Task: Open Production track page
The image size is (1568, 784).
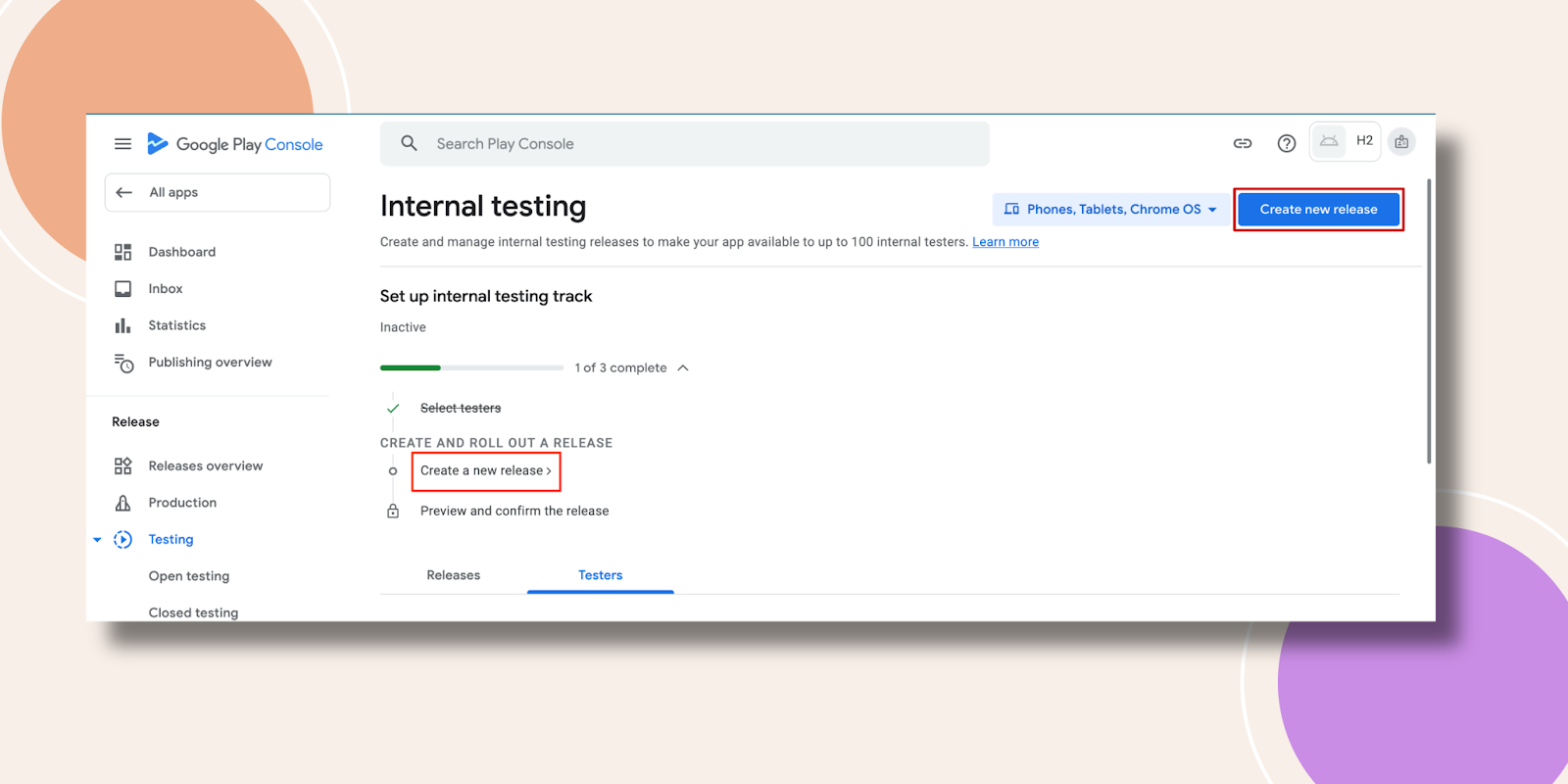Action: 182,503
